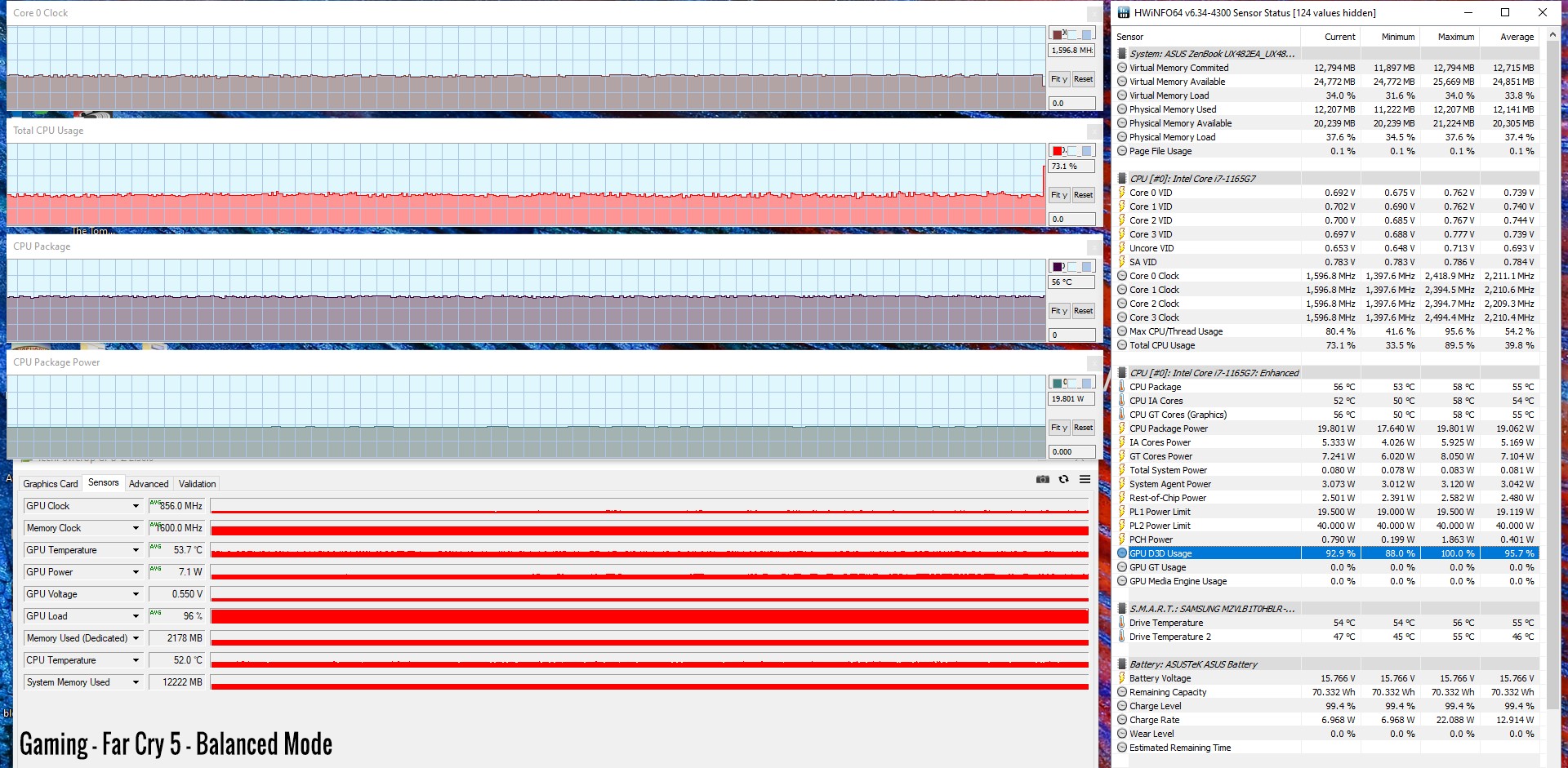
Task: Click the clock icon beside Core 0 Clock
Action: coord(1122,276)
